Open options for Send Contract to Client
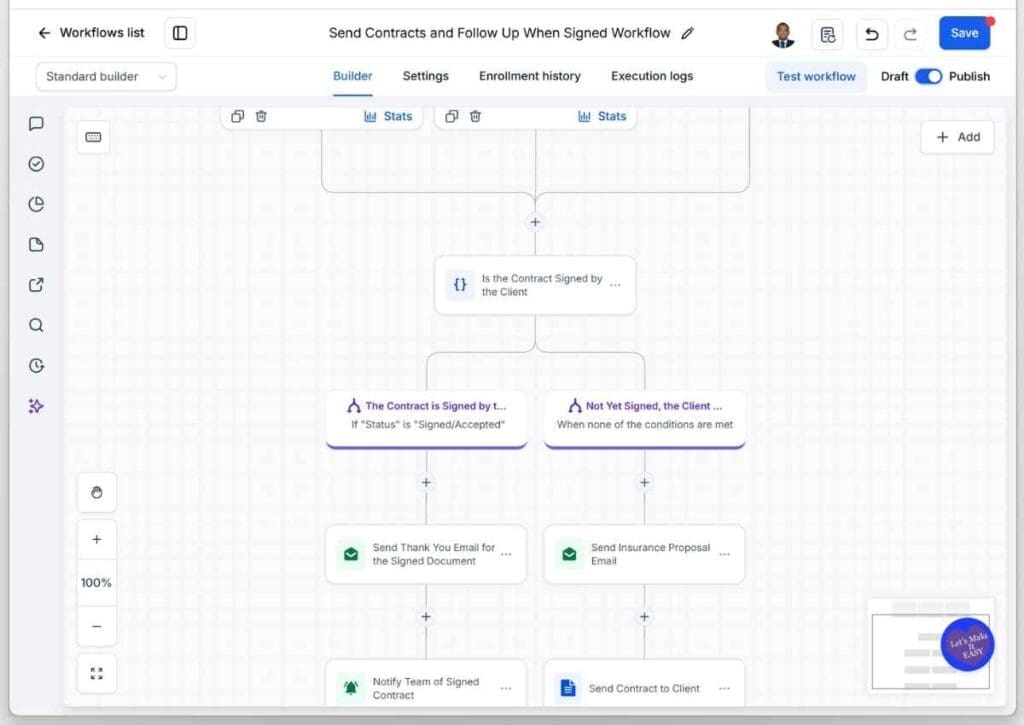 pos(724,688)
